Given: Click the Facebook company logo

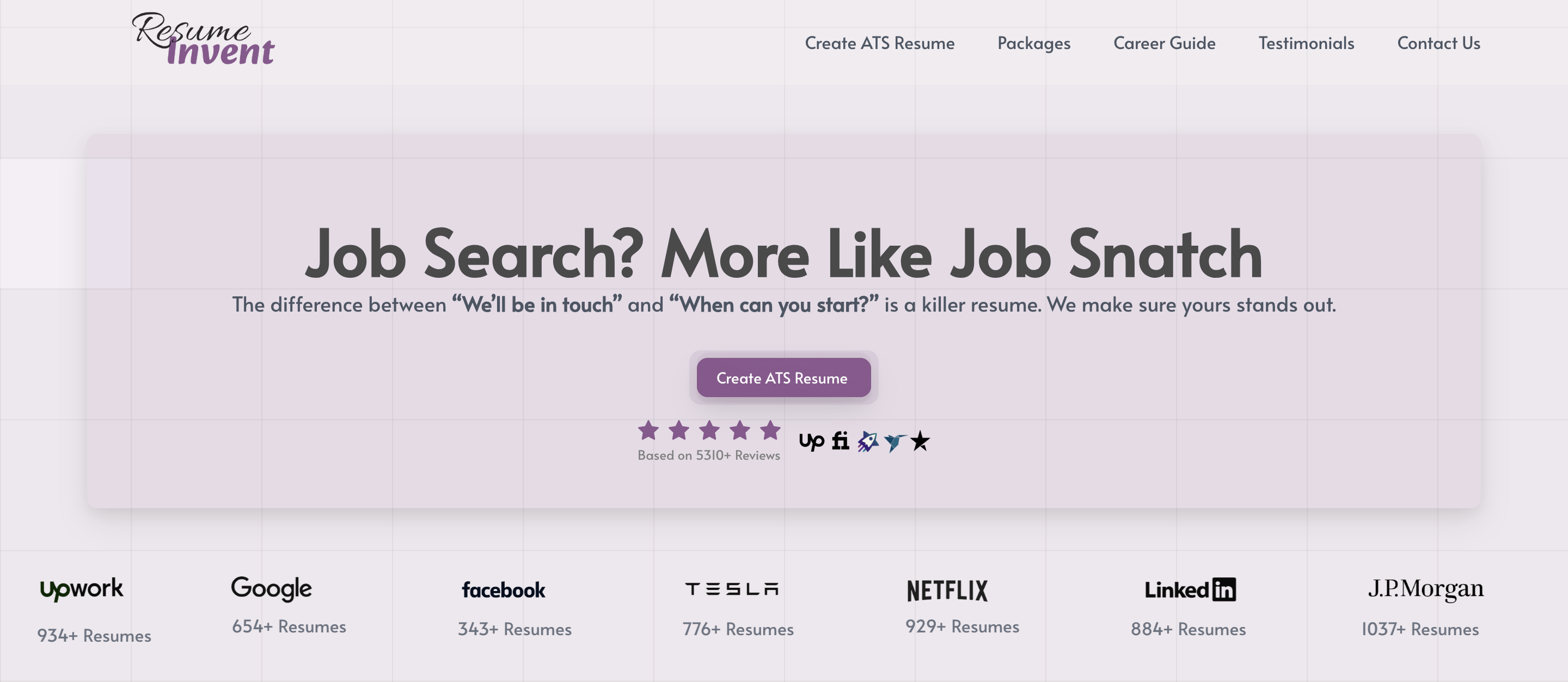Looking at the screenshot, I should tap(504, 590).
